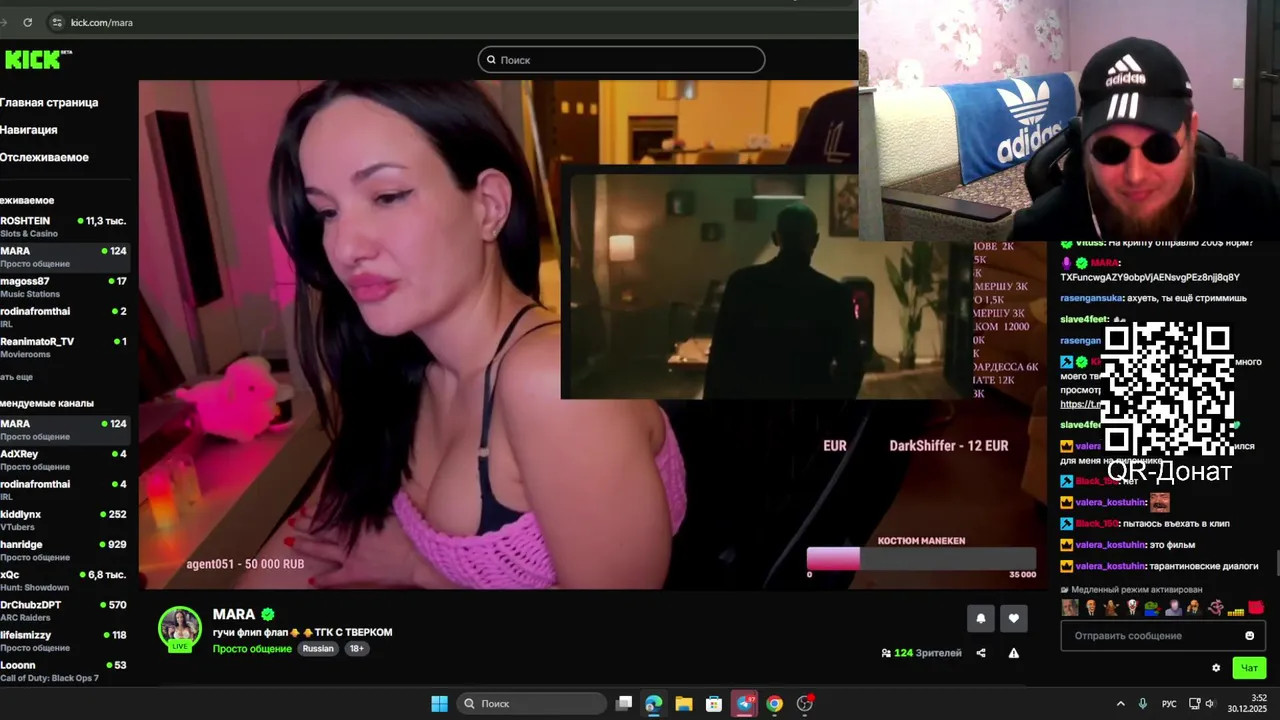This screenshot has height=720, width=1280.
Task: Open site info icon in address bar
Action: [56, 22]
